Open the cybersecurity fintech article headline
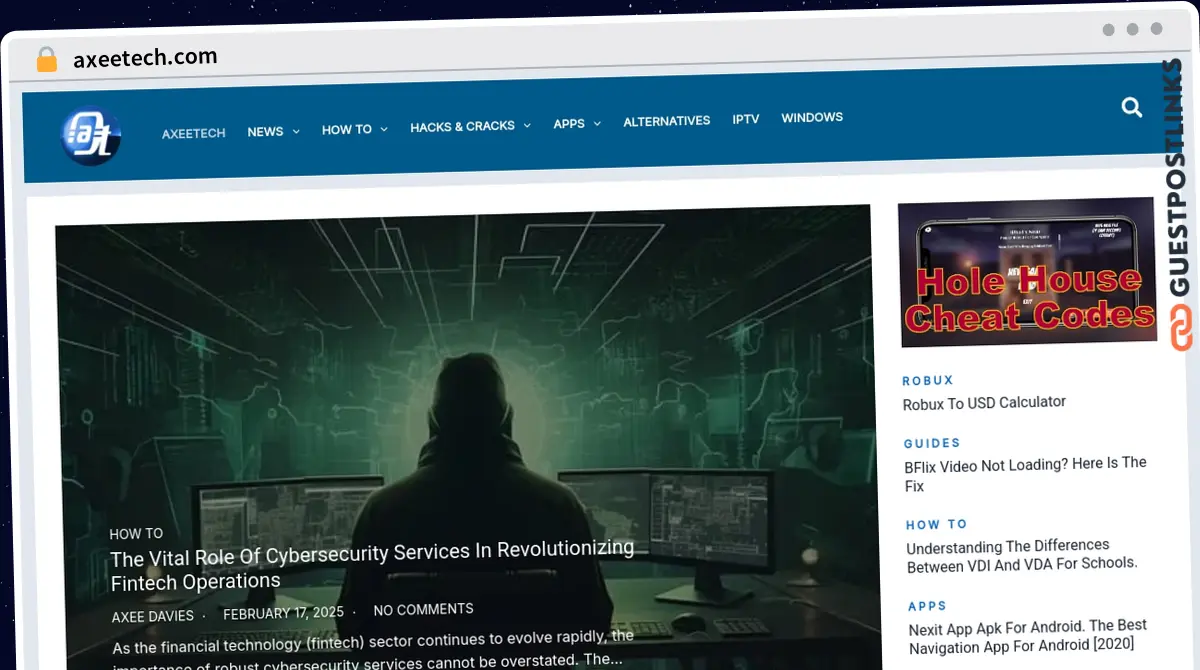The height and width of the screenshot is (670, 1200). coord(372,568)
